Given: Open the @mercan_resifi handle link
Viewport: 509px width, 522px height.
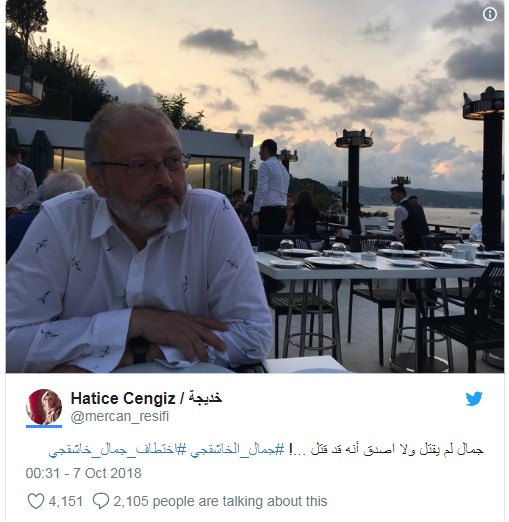Looking at the screenshot, I should 120,417.
